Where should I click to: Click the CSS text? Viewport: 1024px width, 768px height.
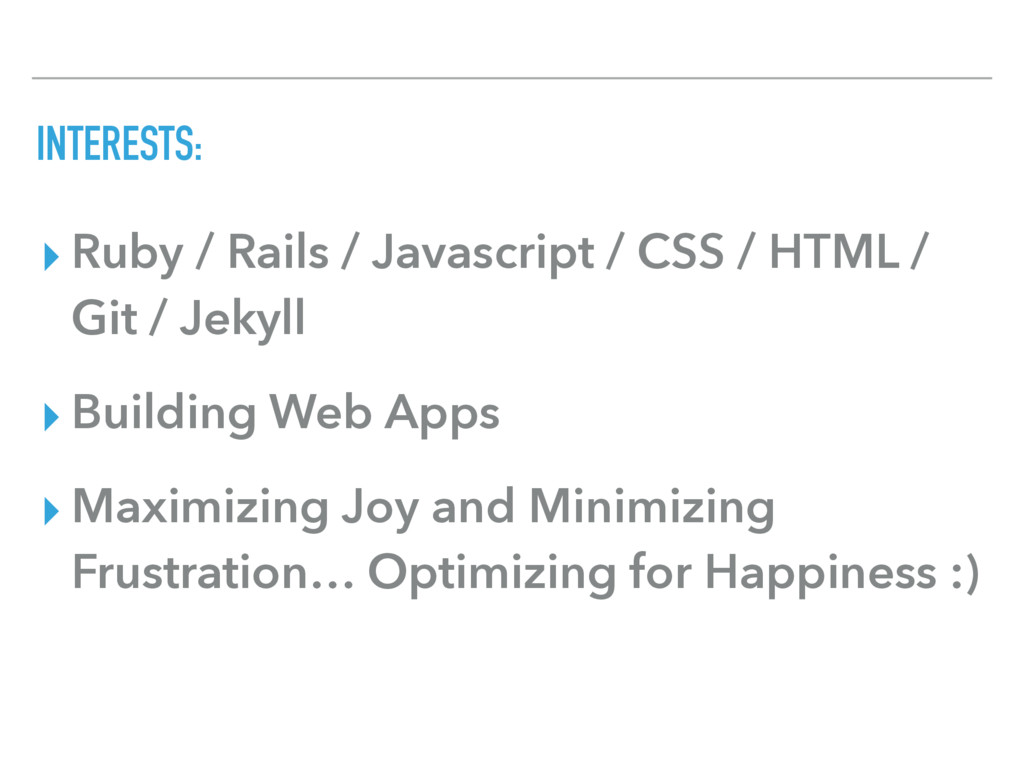pos(680,251)
